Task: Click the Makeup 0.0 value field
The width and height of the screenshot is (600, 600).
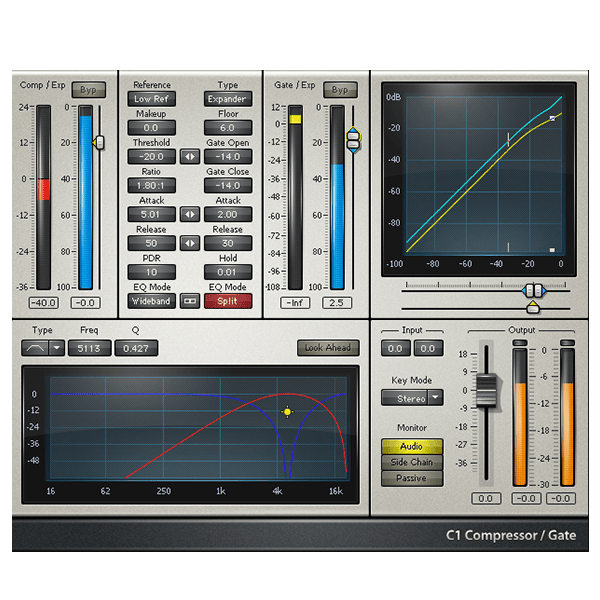Action: pyautogui.click(x=152, y=128)
